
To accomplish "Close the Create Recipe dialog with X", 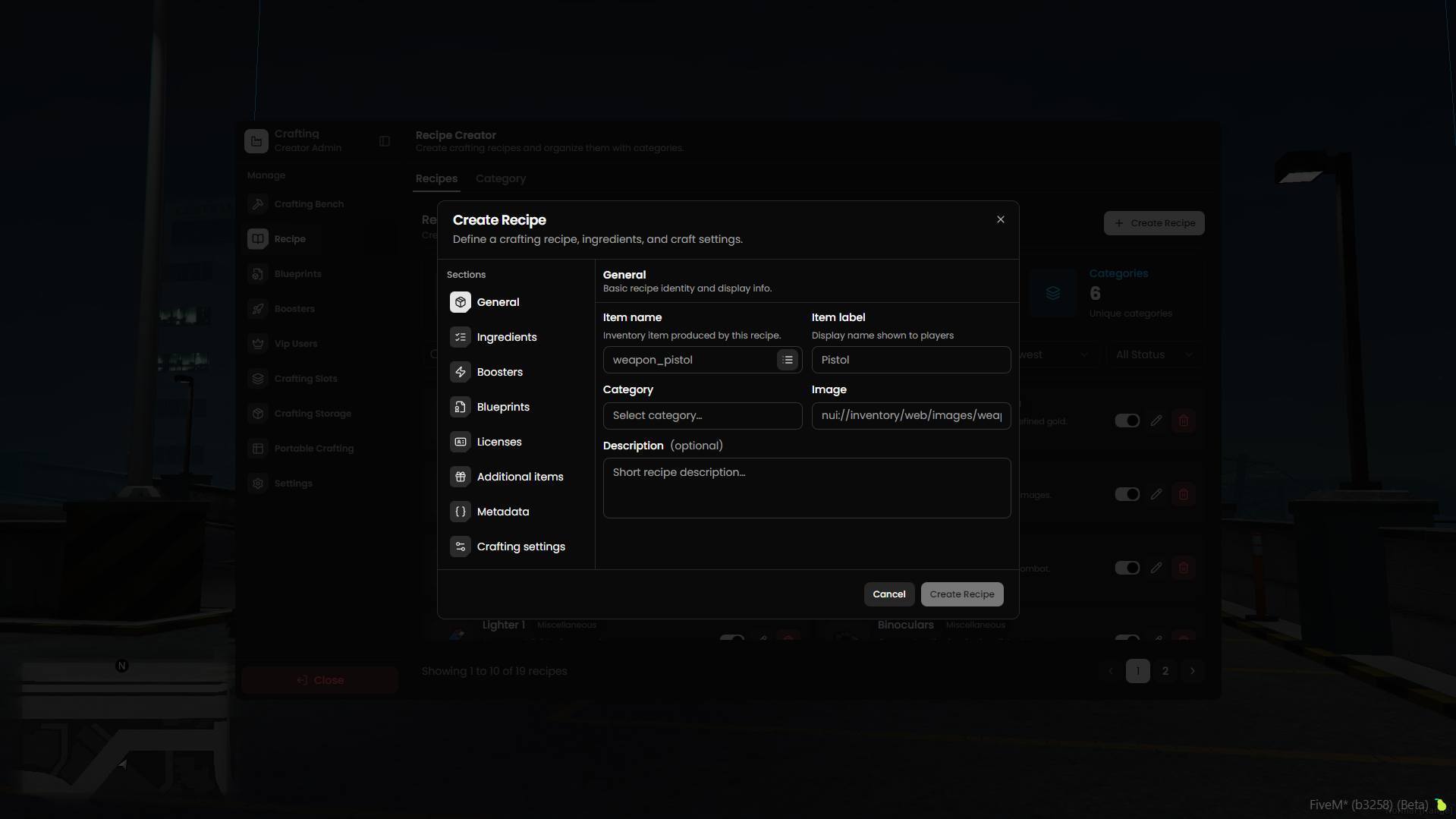I will coord(1001,219).
